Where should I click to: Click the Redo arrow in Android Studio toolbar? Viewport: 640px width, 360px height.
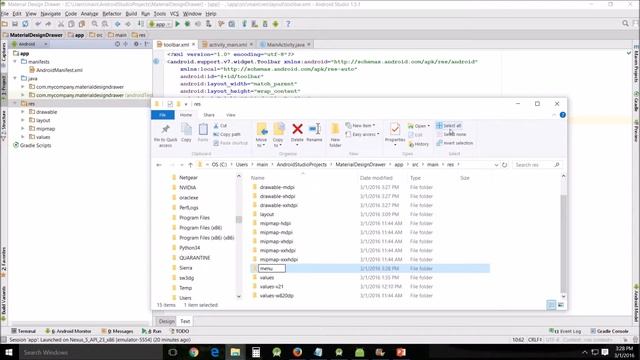[x=48, y=24]
